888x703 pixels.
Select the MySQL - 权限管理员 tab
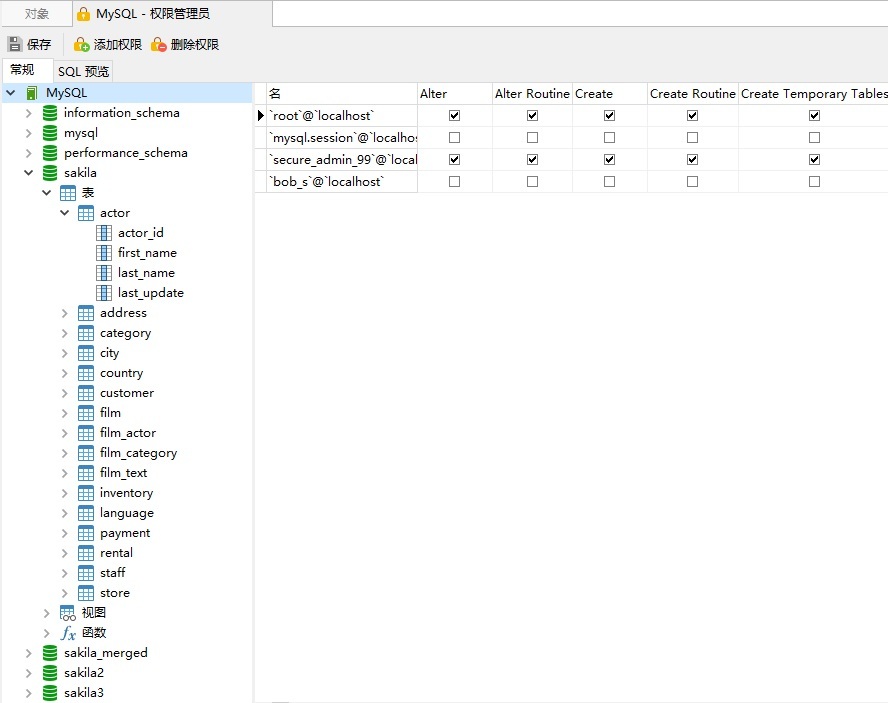(173, 14)
